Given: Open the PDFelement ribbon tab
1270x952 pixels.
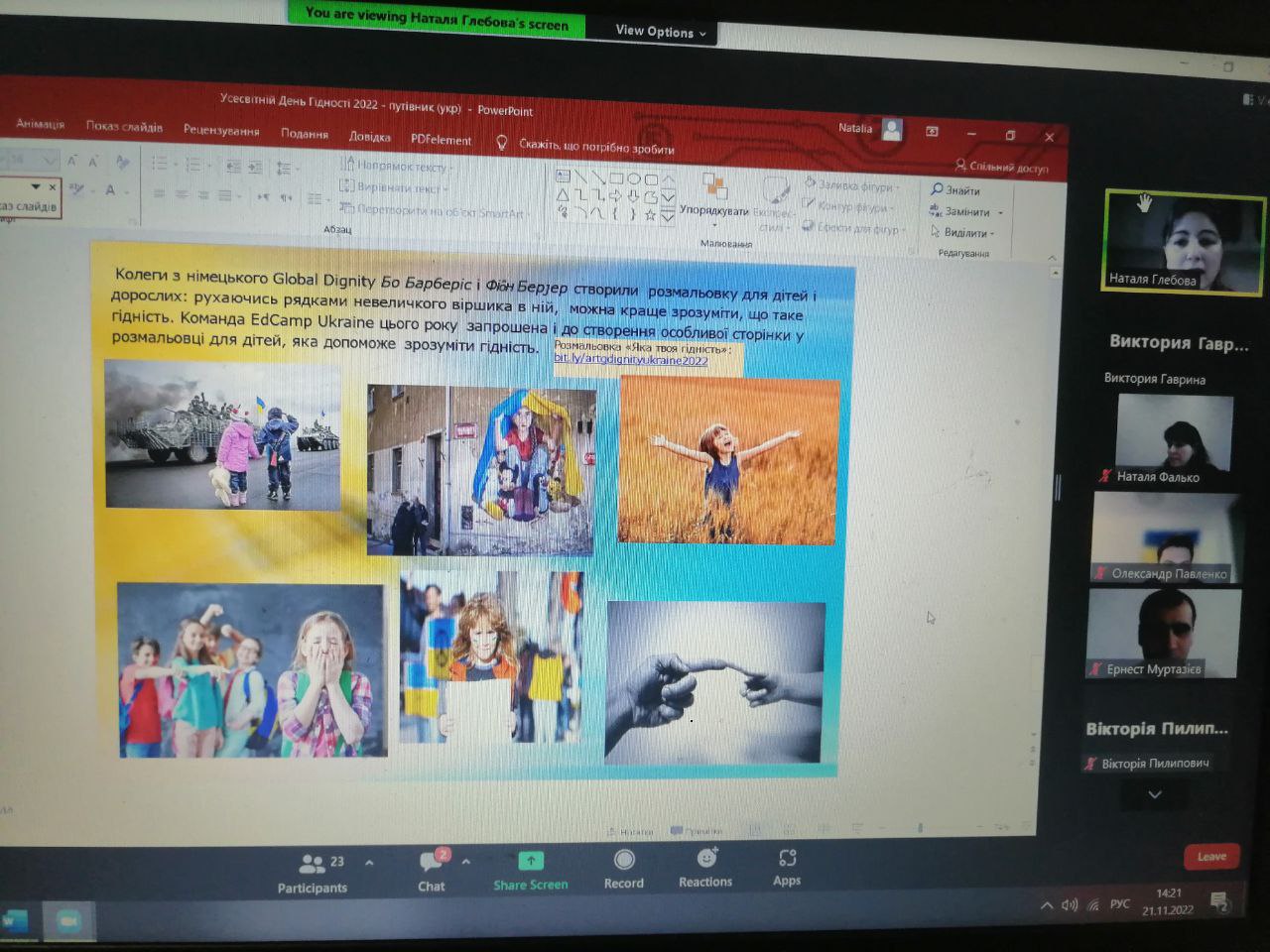Looking at the screenshot, I should (442, 140).
